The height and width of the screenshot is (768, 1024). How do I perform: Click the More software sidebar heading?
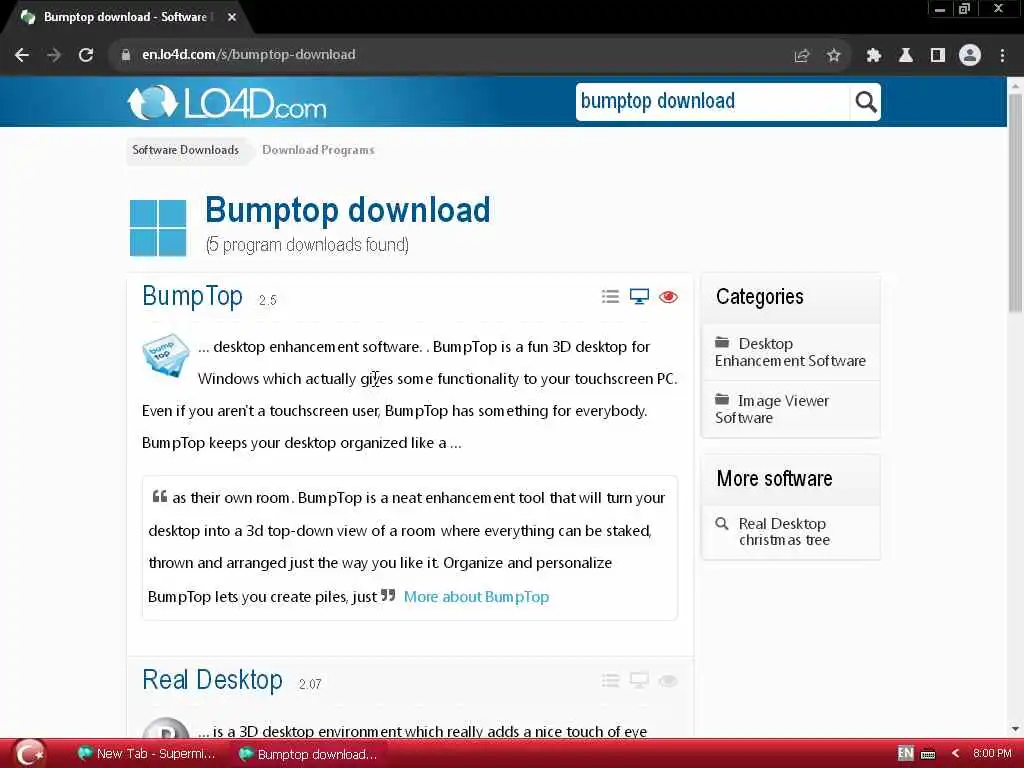pos(774,479)
